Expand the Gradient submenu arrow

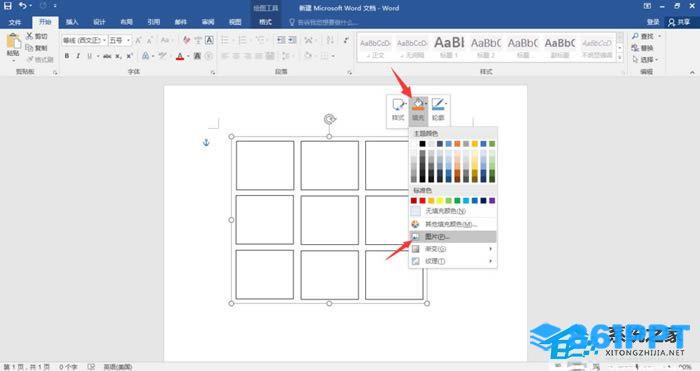click(x=490, y=249)
